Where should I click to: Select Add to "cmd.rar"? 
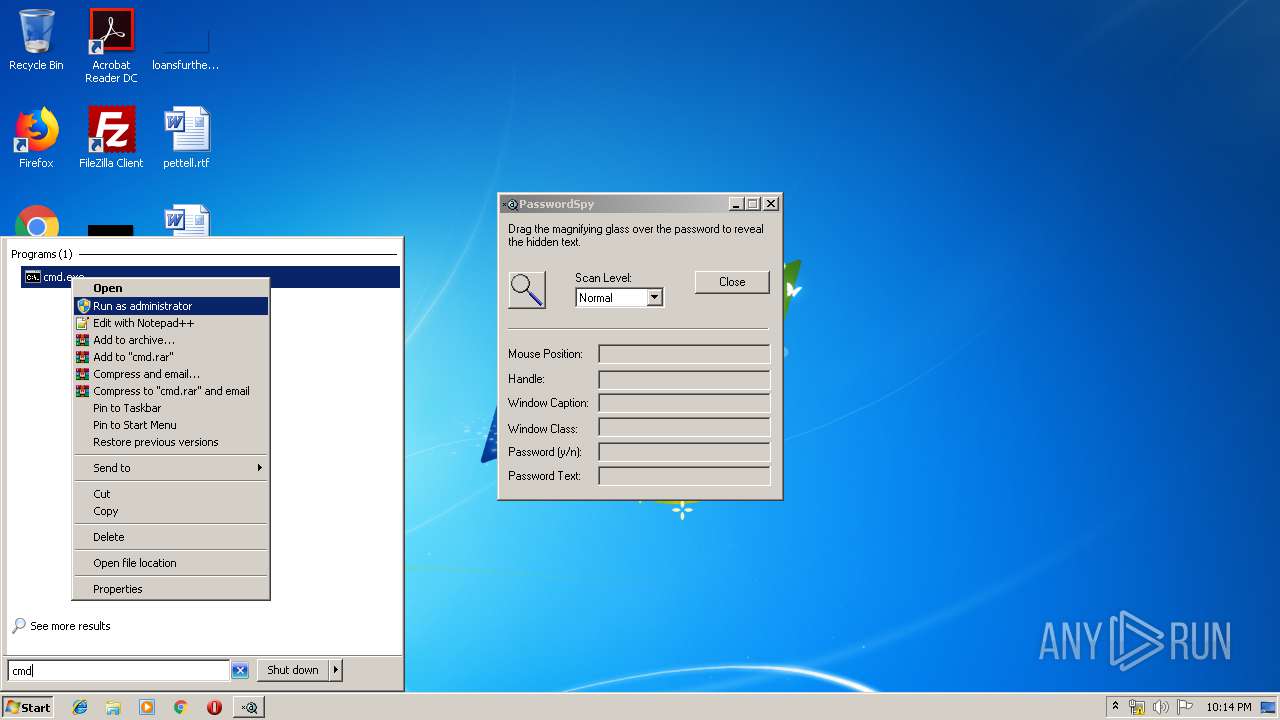coord(171,357)
